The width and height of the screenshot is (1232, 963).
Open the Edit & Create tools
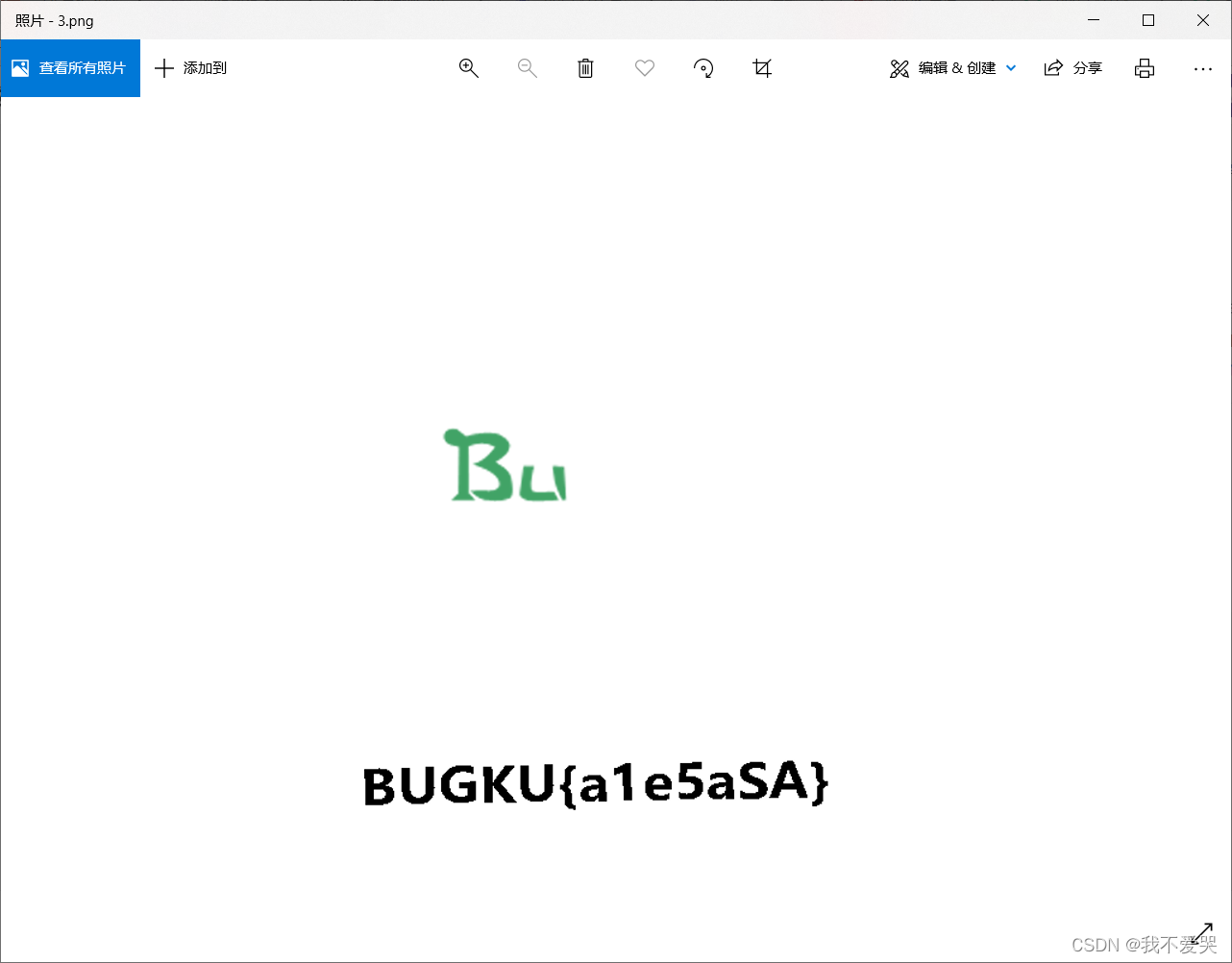[950, 67]
